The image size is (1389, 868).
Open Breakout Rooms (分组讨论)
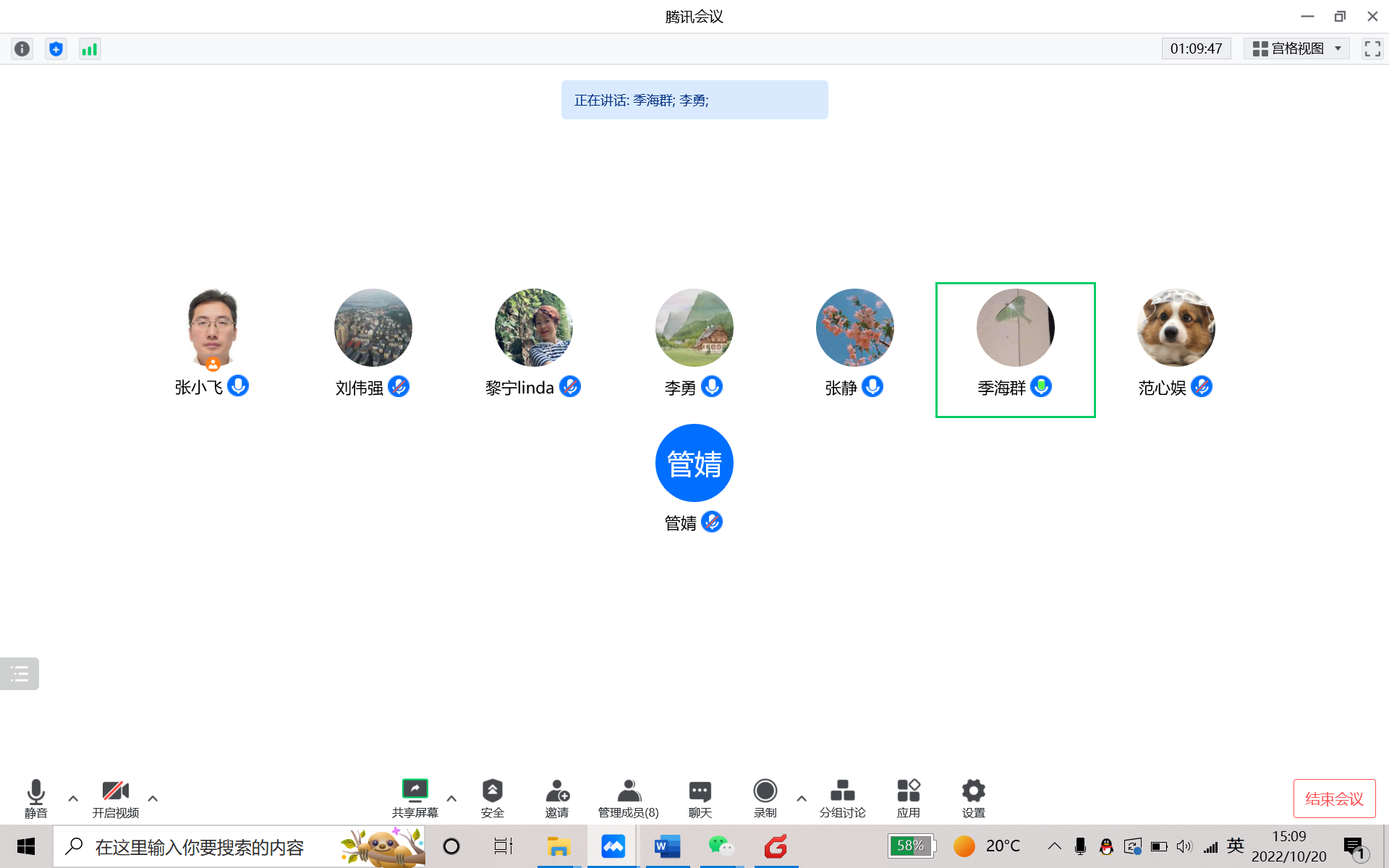(842, 798)
